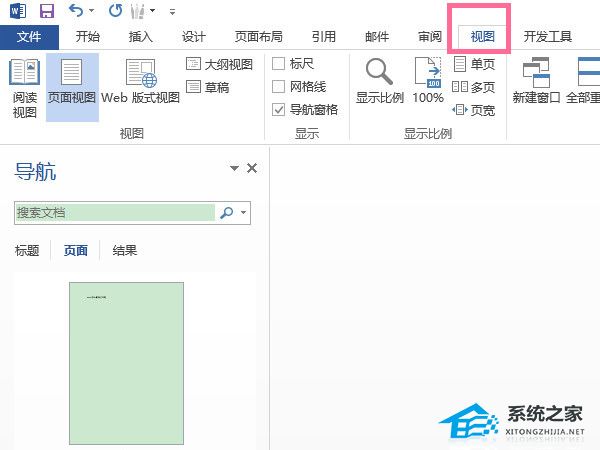
Task: Enable the 网格线 gridlines checkbox
Action: tap(278, 86)
